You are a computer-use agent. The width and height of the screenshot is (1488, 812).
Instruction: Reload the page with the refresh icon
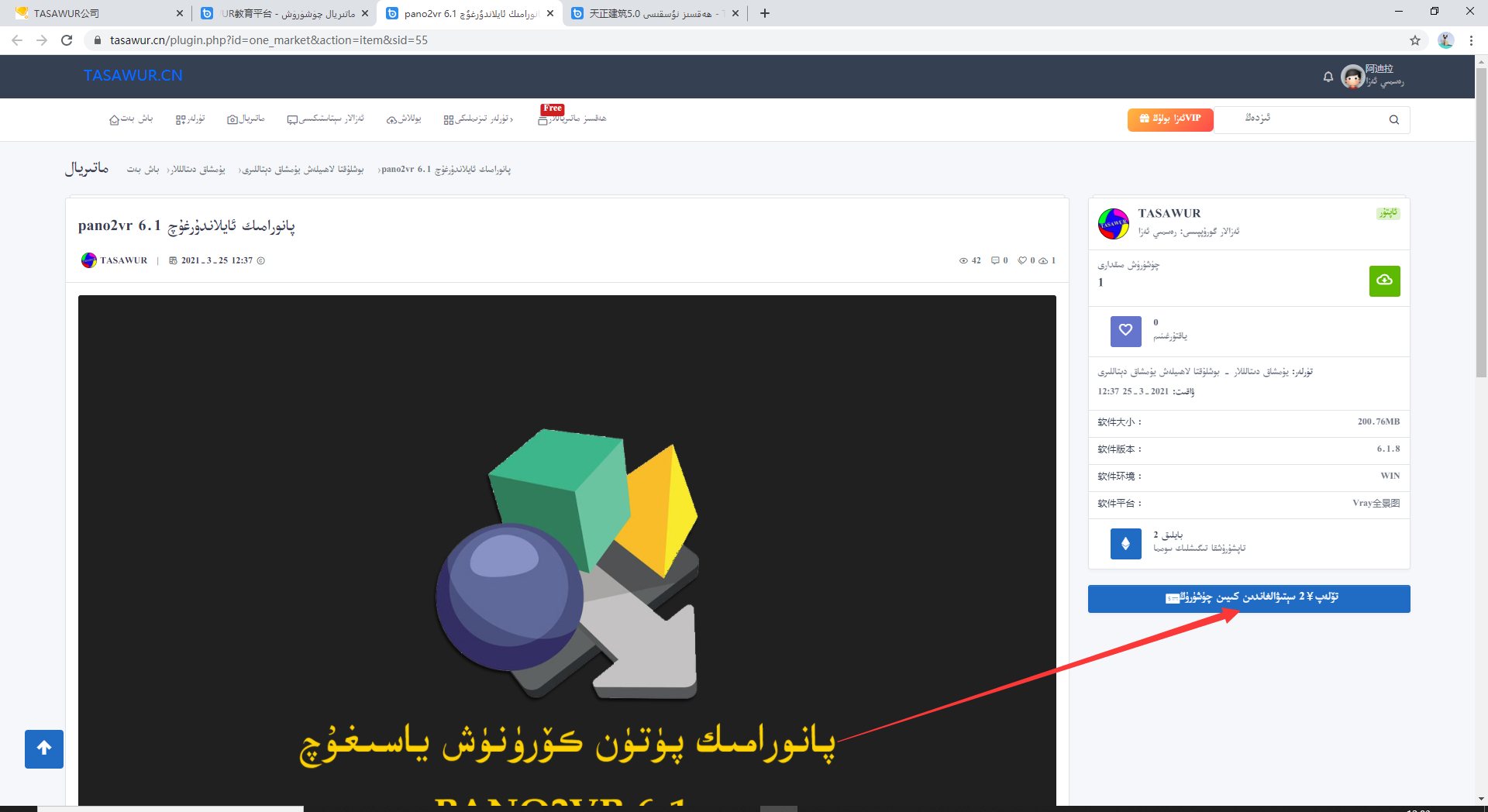pos(67,40)
